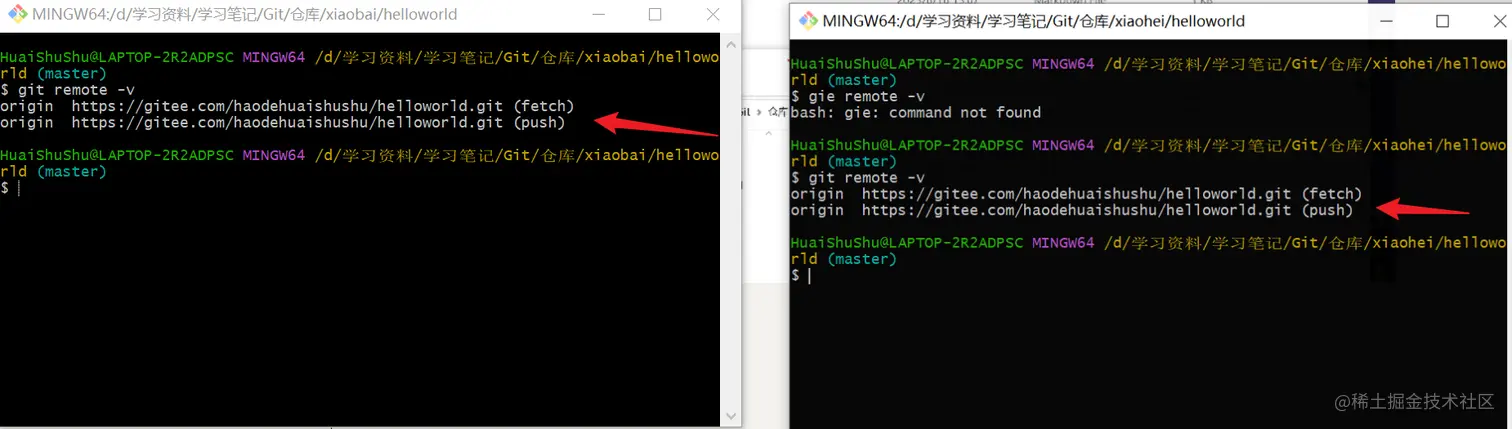Click the origin (fetch) line in the xiaobai terminal
The width and height of the screenshot is (1512, 429).
[x=287, y=106]
